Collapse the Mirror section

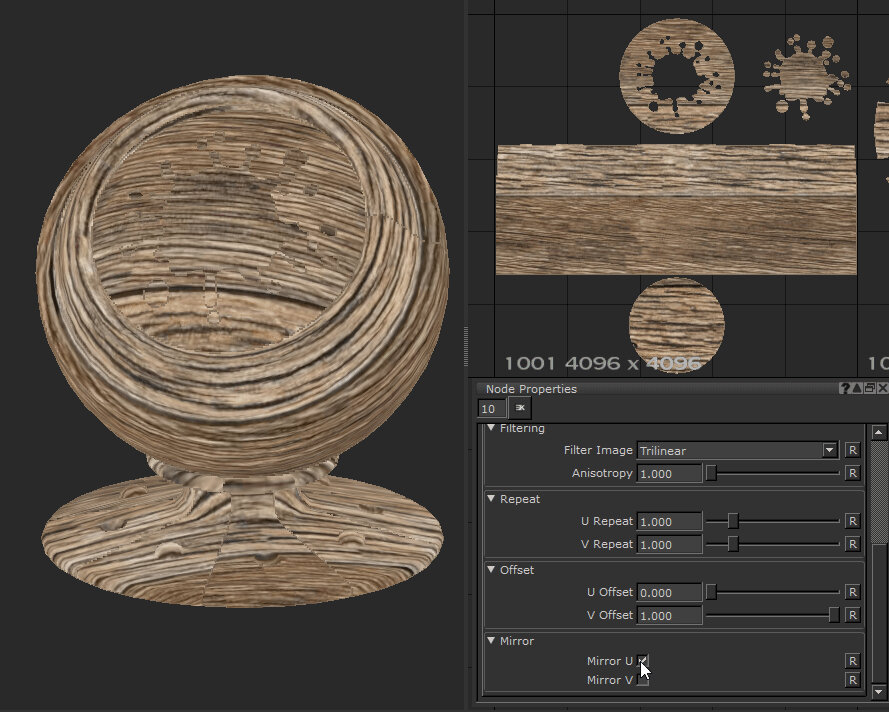pyautogui.click(x=491, y=641)
